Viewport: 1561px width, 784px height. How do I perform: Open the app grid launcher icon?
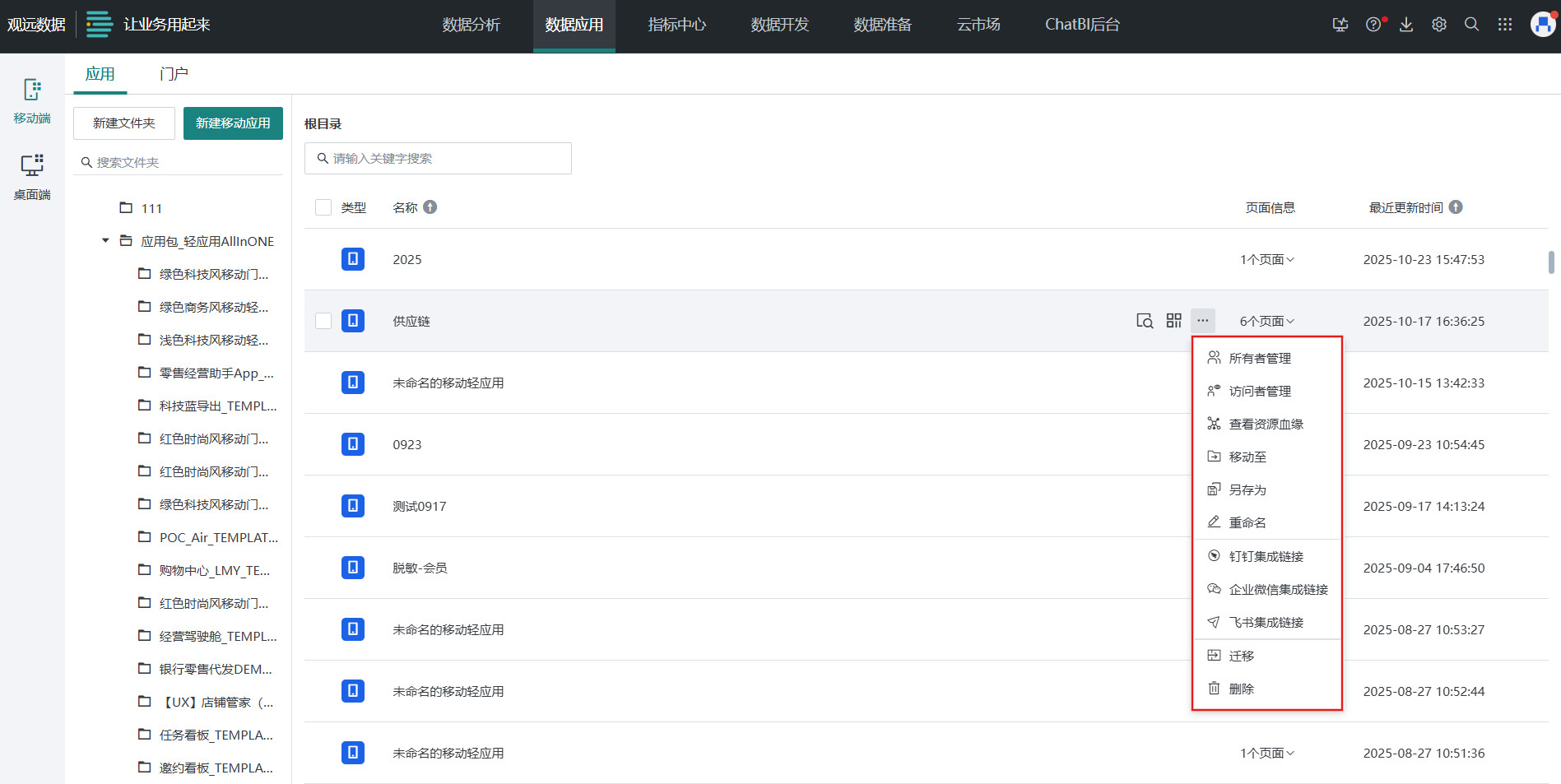click(x=1505, y=24)
